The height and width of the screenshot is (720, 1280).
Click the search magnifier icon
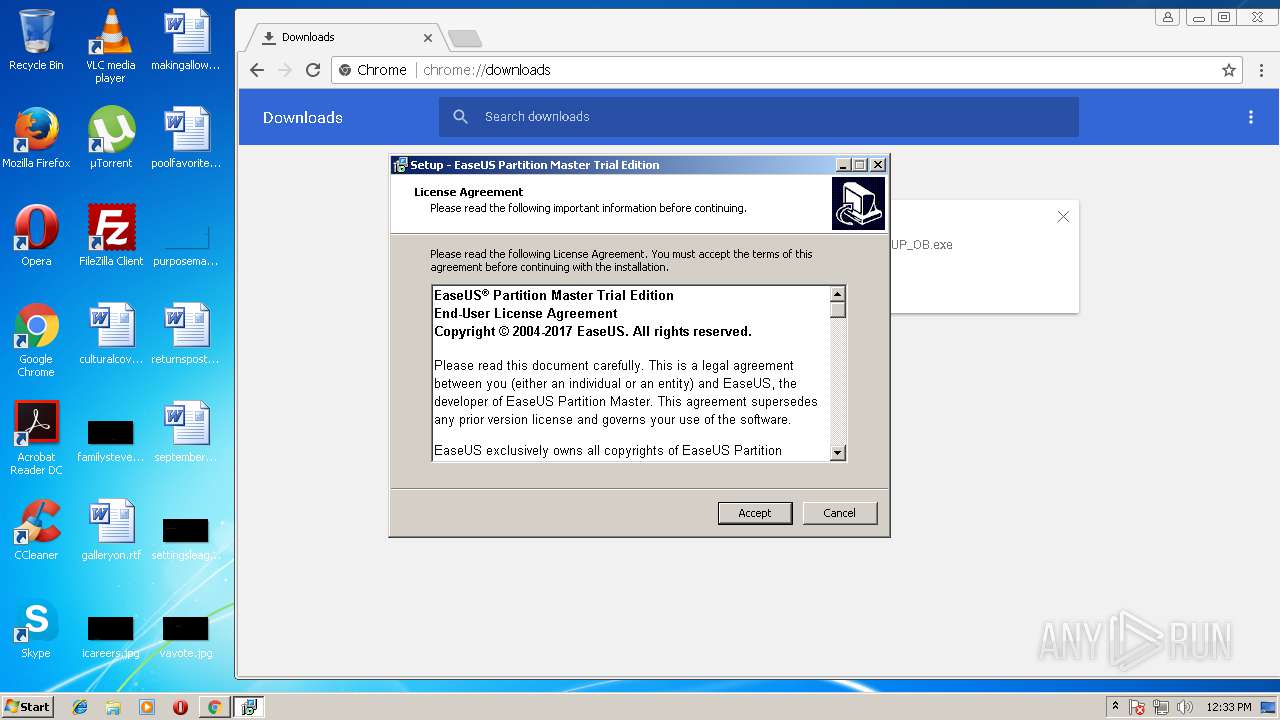461,117
